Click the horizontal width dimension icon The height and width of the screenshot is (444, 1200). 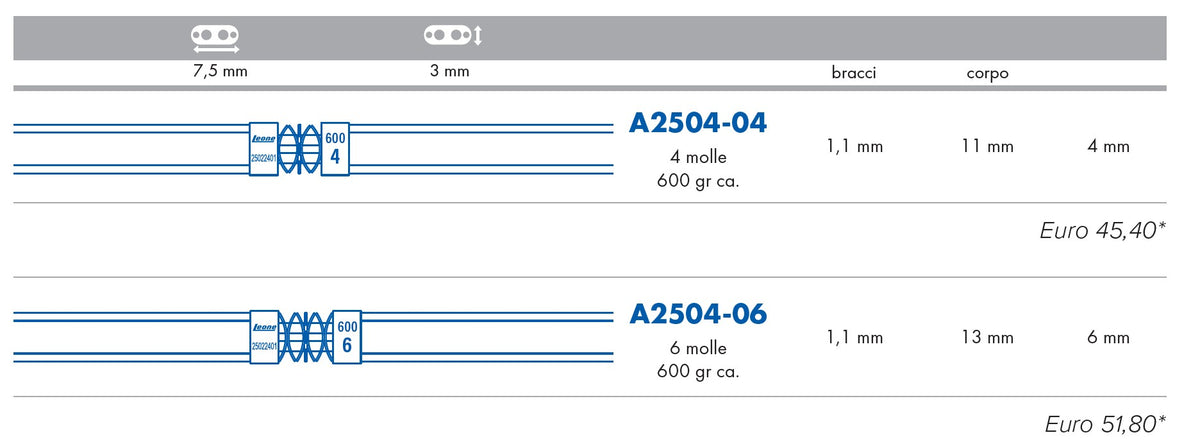216,38
